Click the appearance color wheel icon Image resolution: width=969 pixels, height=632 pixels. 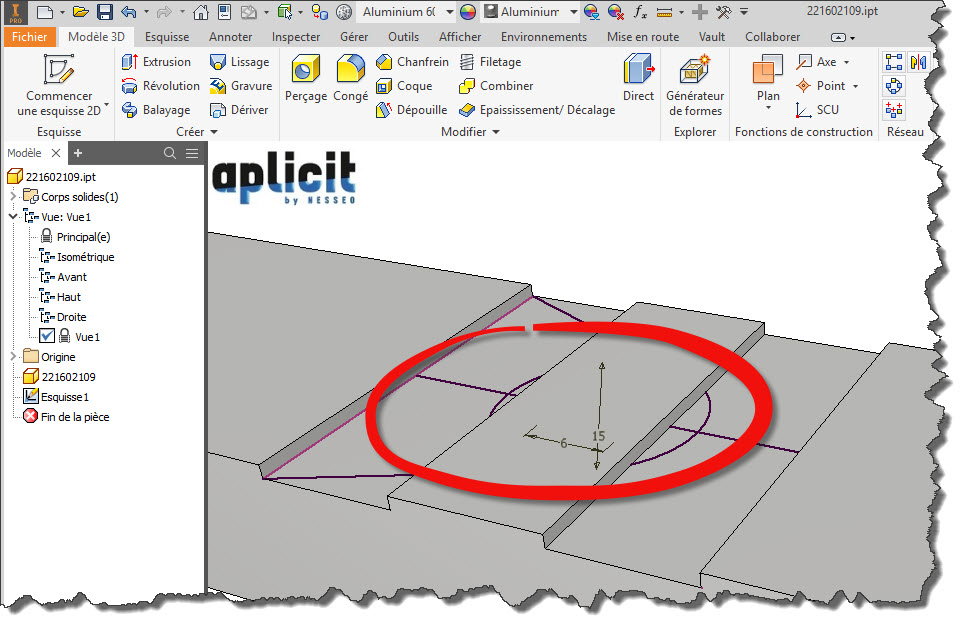tap(468, 12)
